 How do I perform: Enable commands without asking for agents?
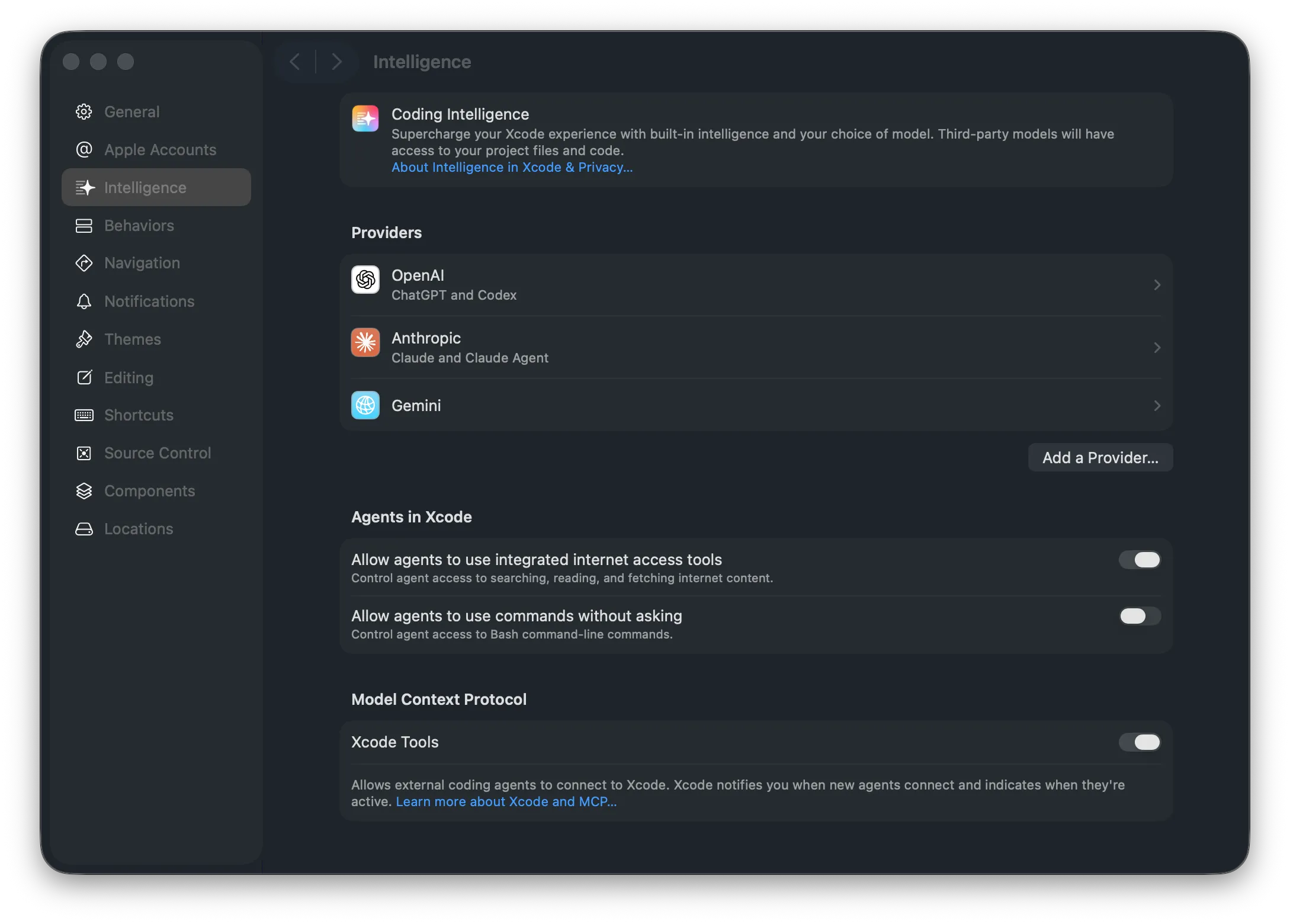coord(1138,616)
